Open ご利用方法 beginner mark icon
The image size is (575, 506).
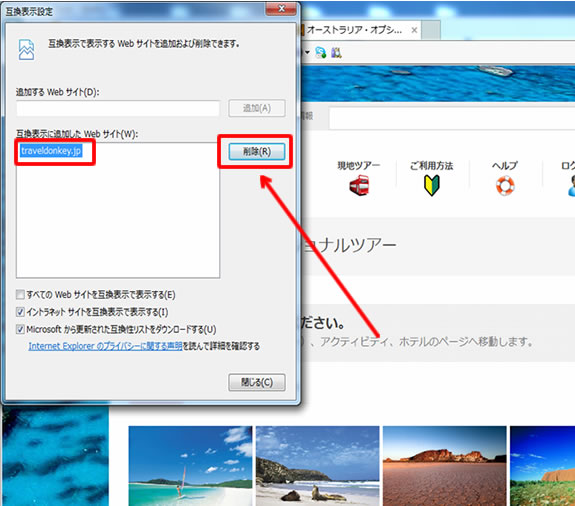point(432,185)
